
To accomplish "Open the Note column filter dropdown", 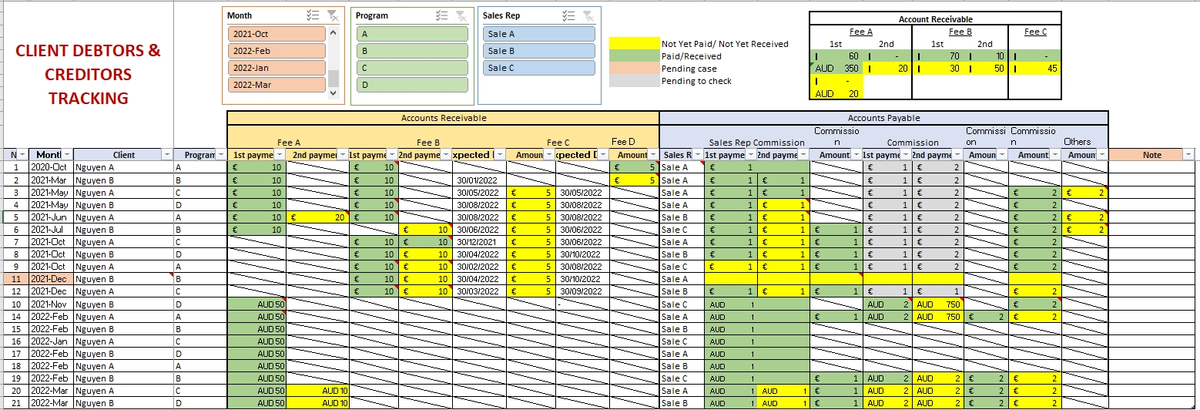I will (x=1189, y=156).
